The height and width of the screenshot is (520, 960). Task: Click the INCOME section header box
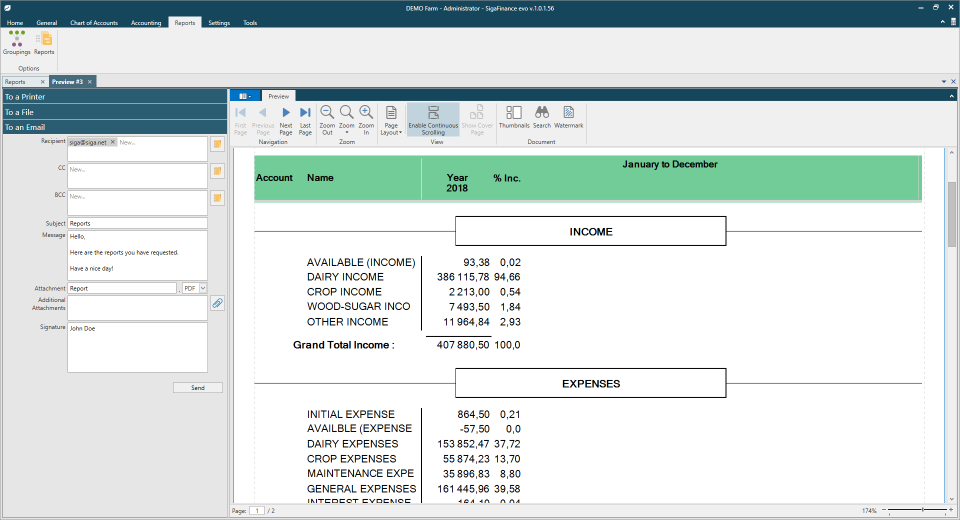click(591, 232)
